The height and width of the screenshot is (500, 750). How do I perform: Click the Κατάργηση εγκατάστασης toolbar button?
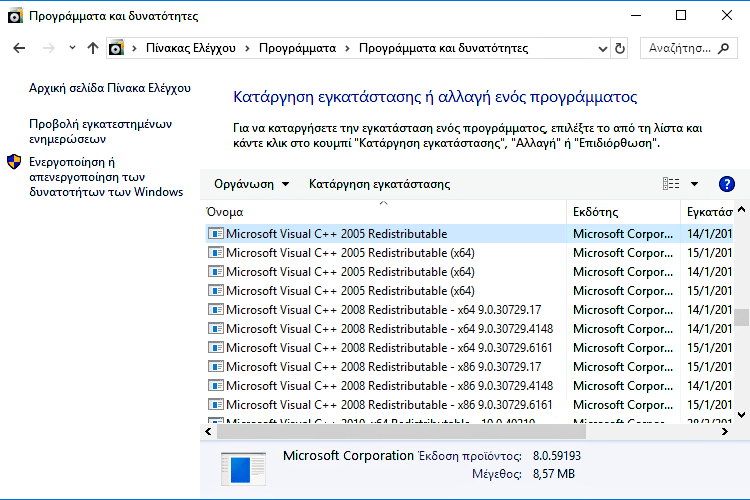click(x=379, y=184)
